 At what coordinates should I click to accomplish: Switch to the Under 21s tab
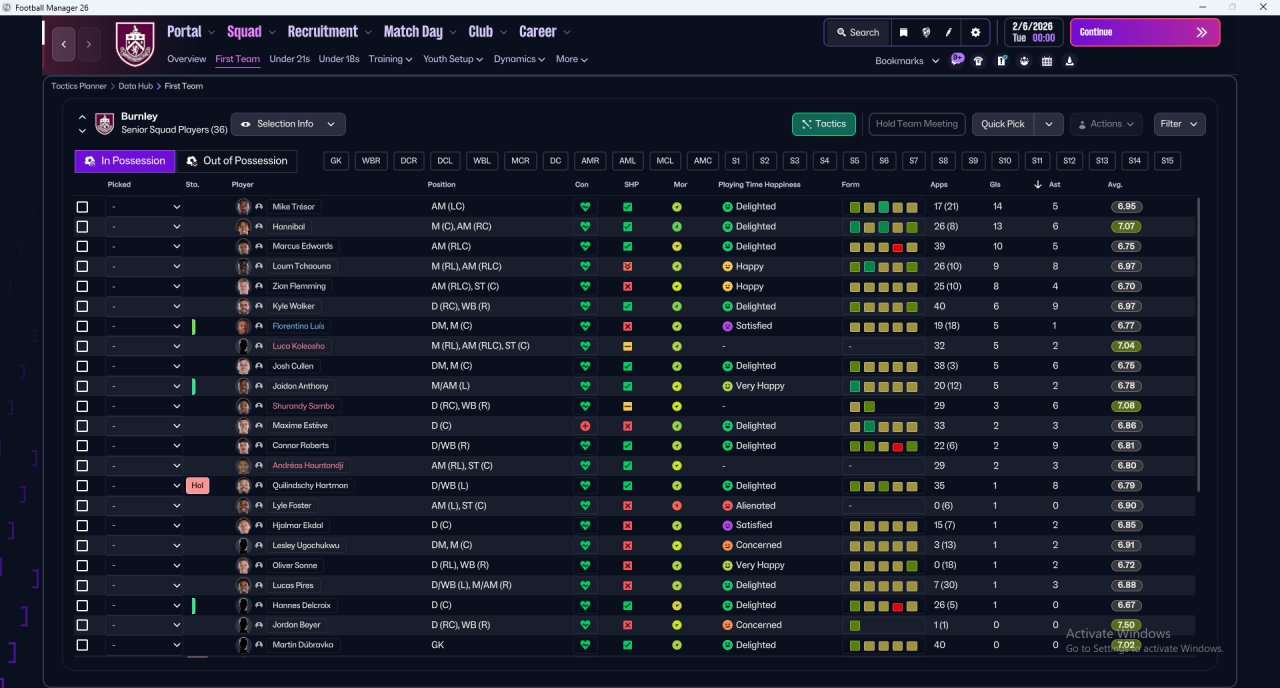[289, 59]
